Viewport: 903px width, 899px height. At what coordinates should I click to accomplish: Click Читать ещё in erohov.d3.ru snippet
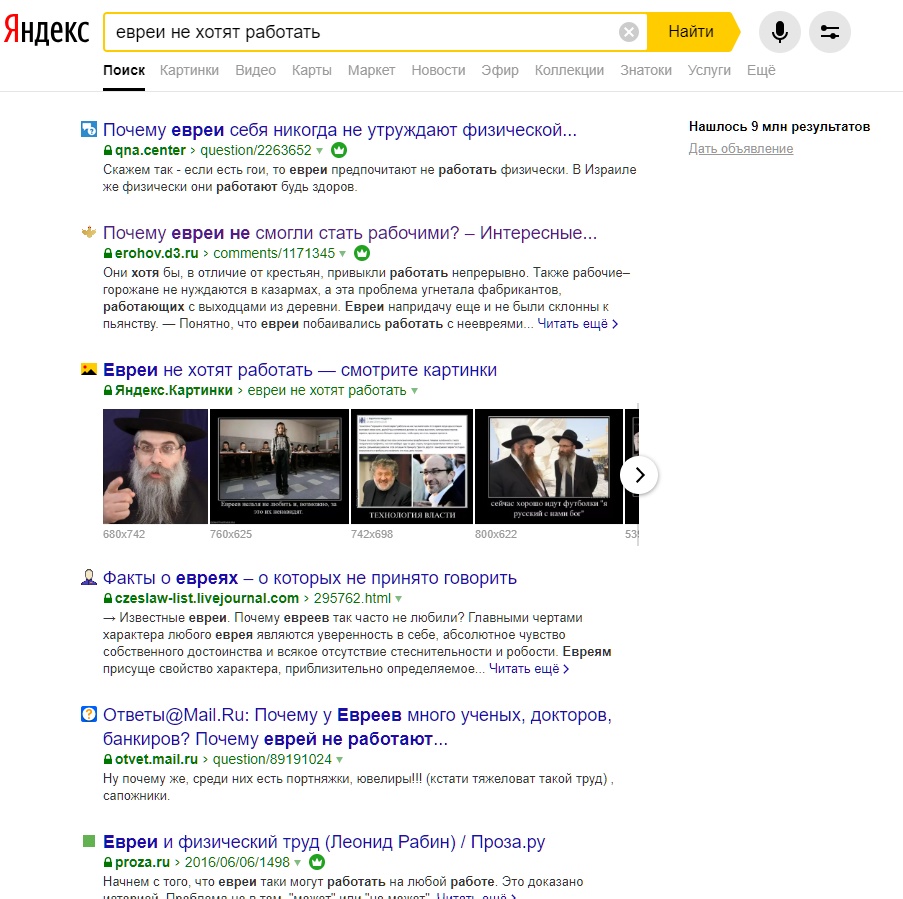[x=578, y=324]
